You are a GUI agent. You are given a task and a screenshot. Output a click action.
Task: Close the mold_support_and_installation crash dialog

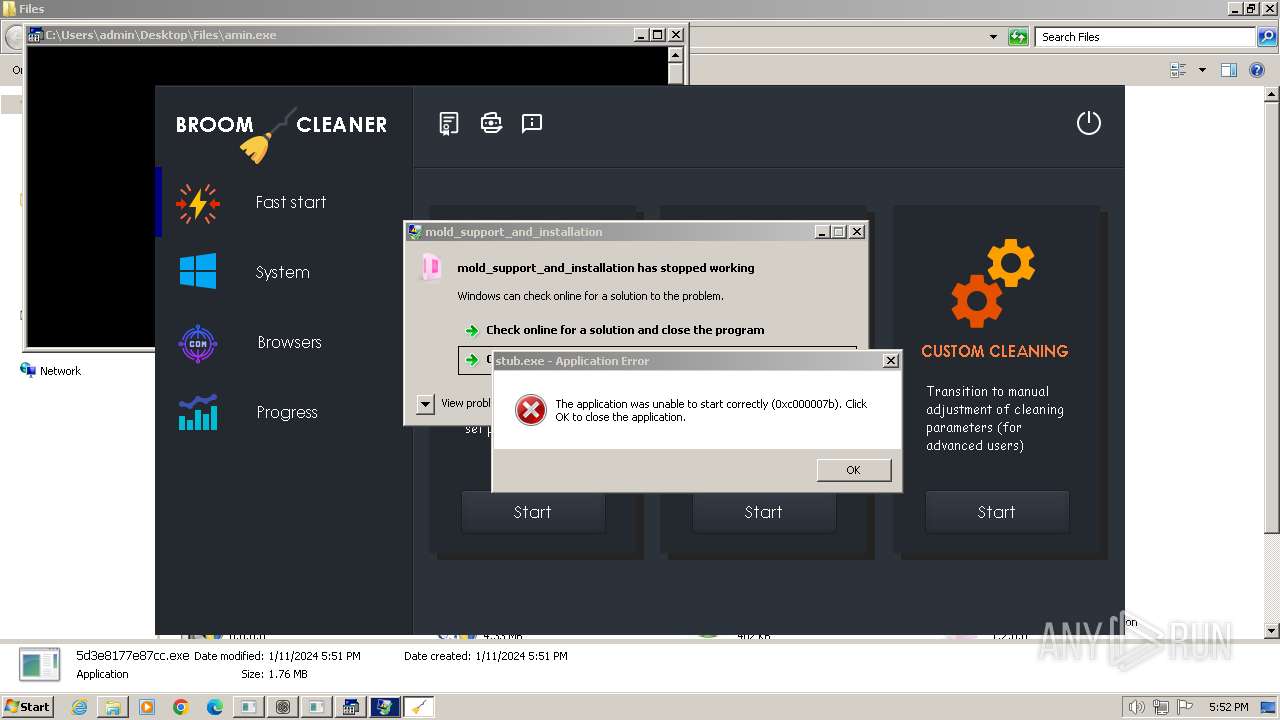[x=857, y=232]
